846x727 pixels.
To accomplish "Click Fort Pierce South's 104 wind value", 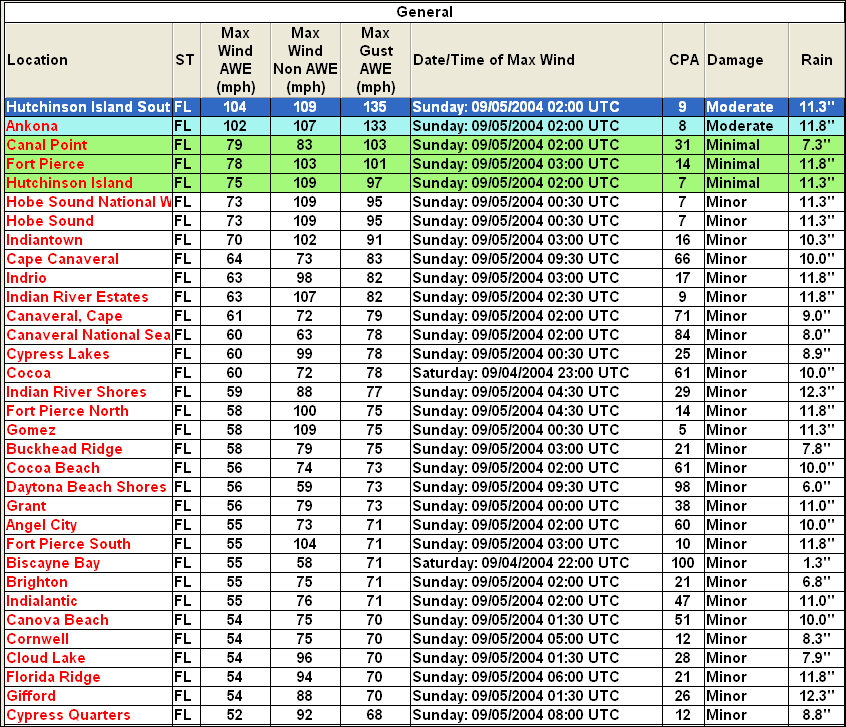I will tap(305, 544).
